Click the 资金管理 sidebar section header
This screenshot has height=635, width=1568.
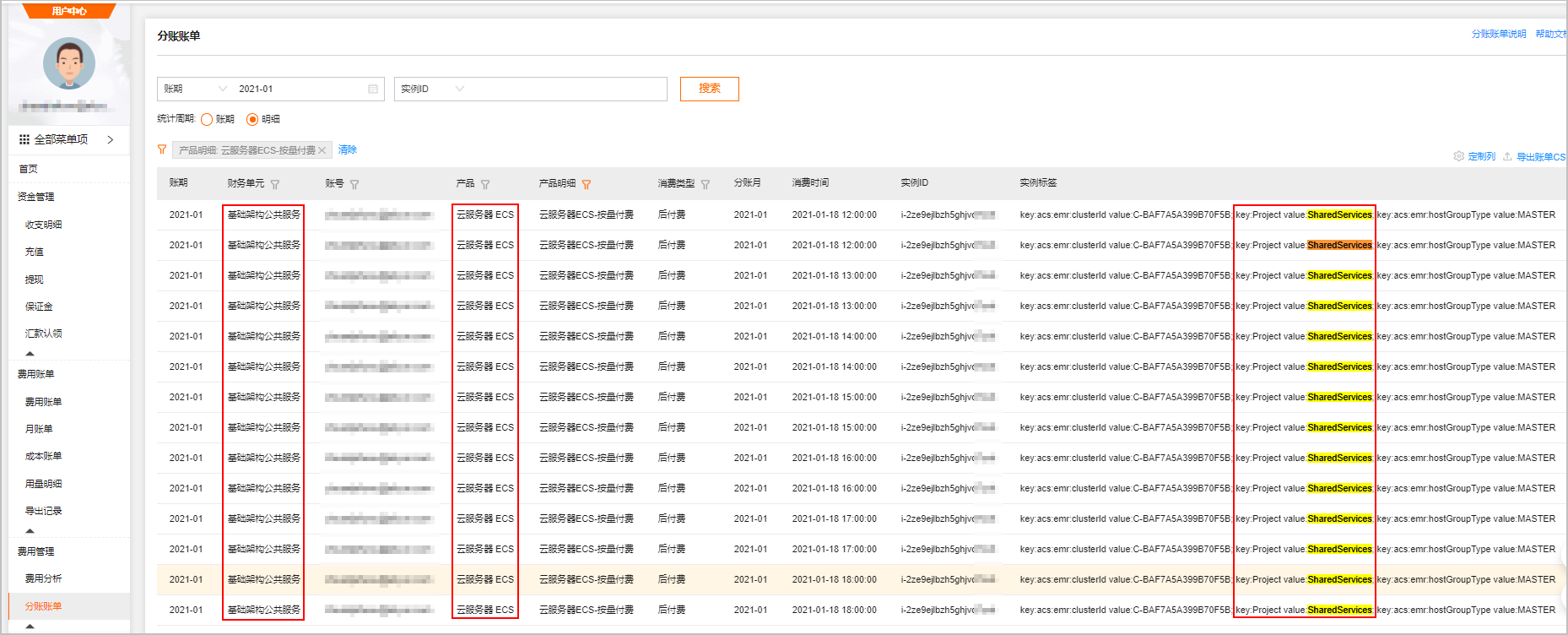click(36, 197)
